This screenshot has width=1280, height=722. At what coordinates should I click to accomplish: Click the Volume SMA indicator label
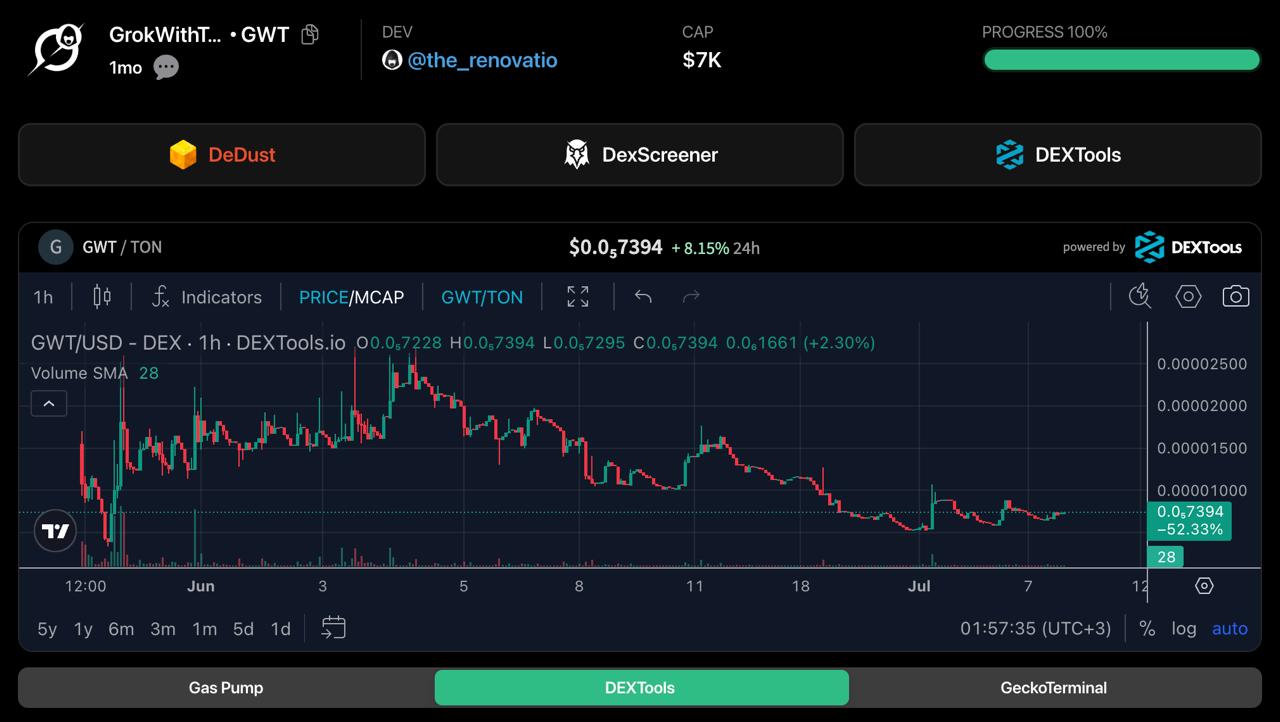pyautogui.click(x=79, y=373)
